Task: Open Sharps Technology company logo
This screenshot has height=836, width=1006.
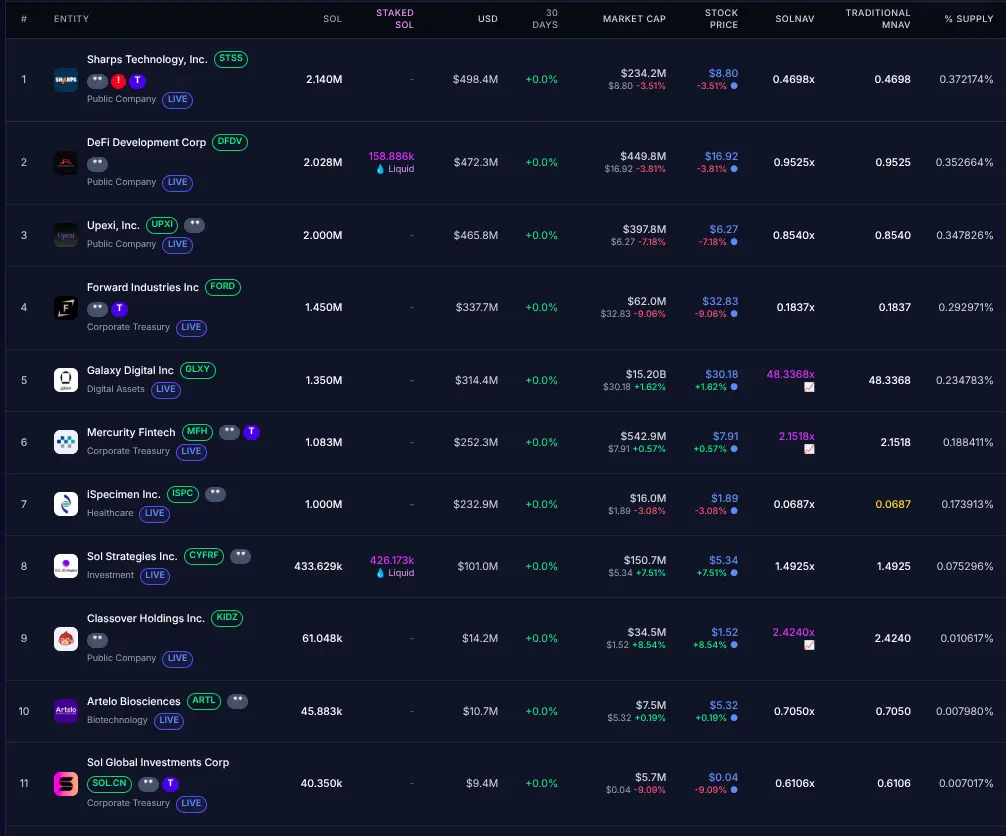Action: coord(65,80)
